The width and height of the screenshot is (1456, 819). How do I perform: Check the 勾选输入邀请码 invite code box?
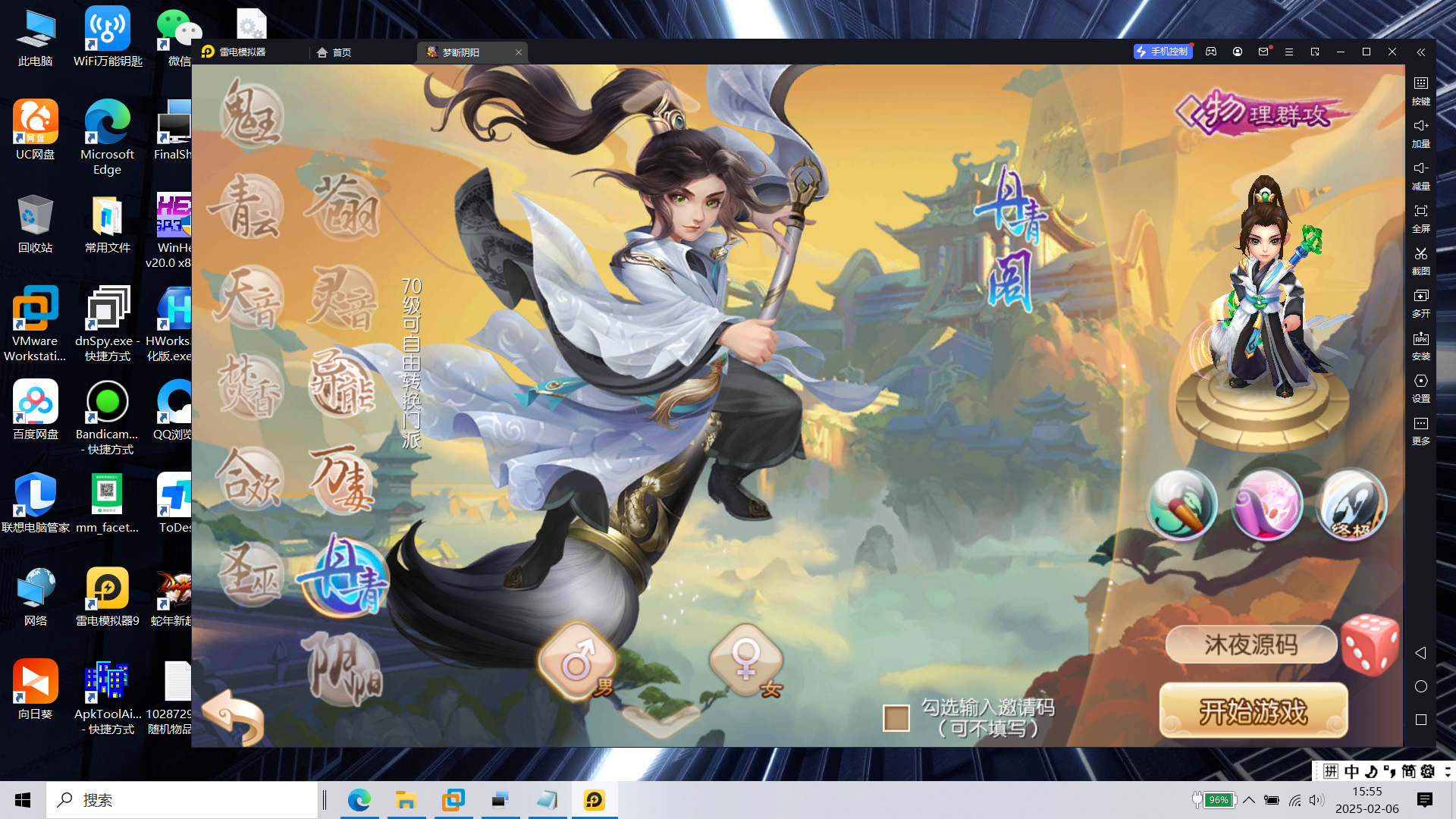895,717
